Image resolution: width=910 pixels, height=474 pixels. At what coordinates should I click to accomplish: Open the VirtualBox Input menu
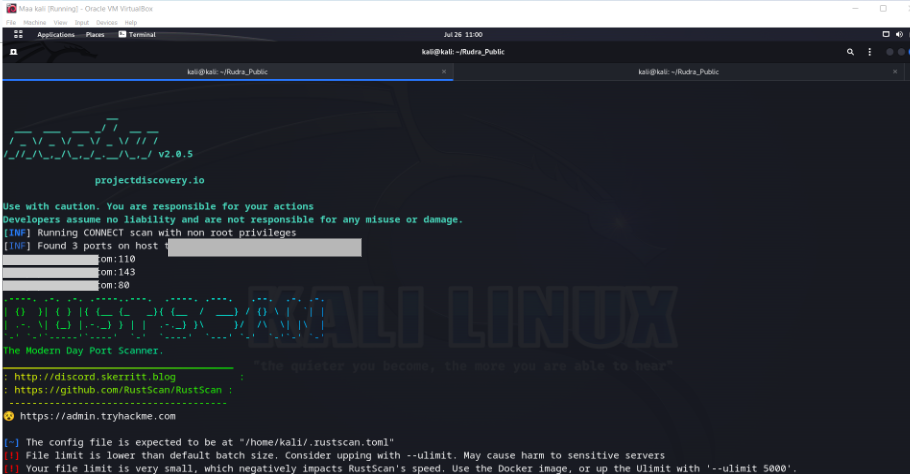[x=82, y=23]
